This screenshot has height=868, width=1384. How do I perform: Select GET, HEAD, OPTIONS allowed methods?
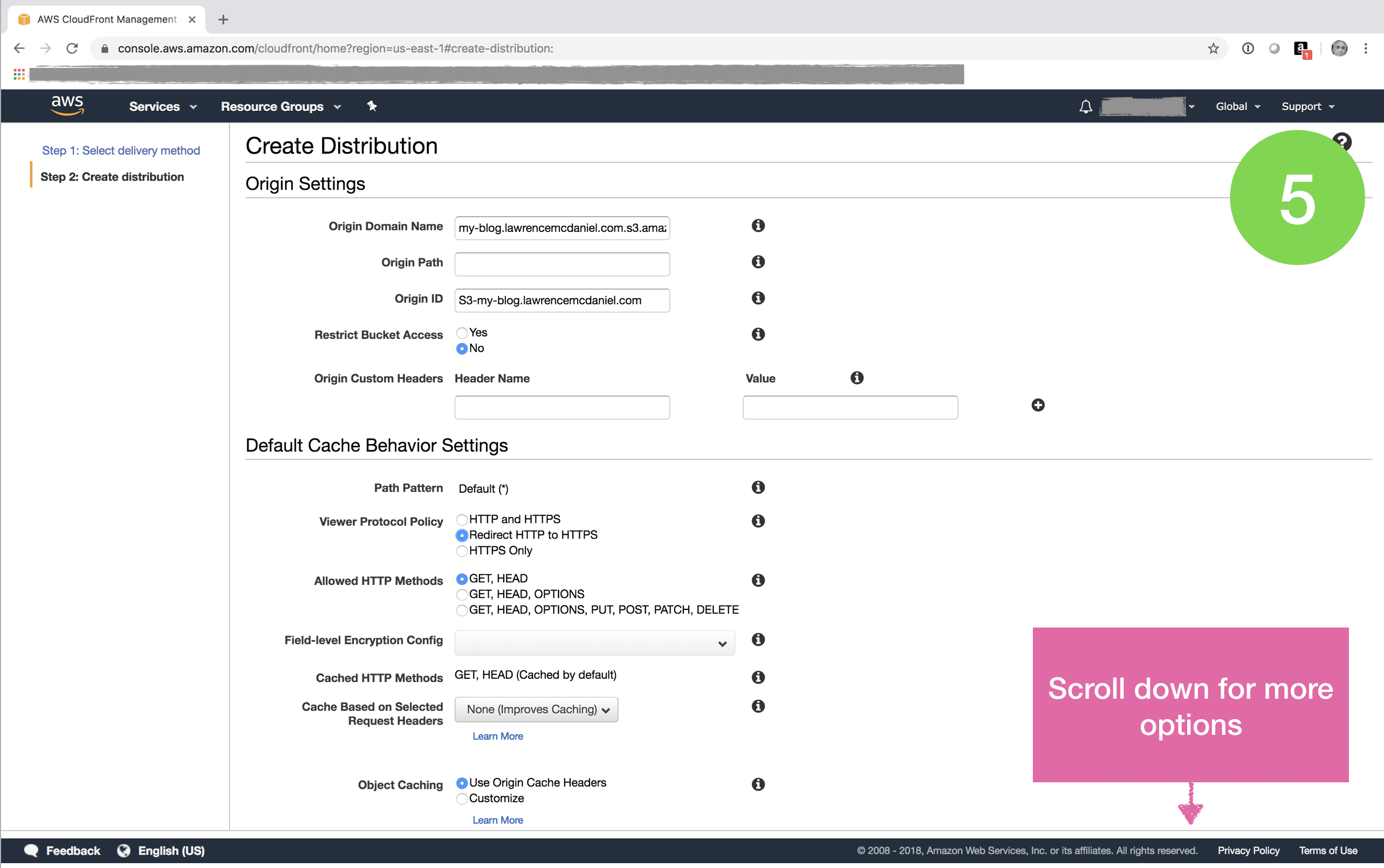point(462,595)
